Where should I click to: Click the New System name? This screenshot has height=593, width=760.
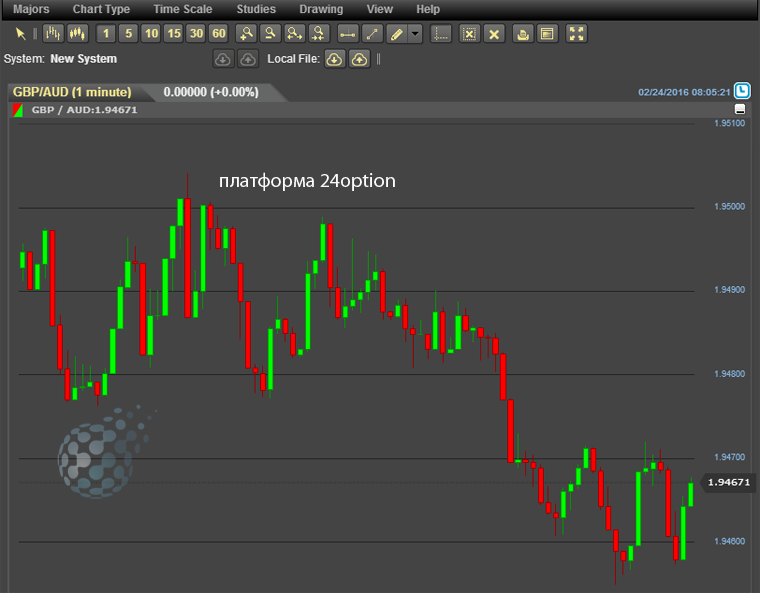click(x=84, y=59)
